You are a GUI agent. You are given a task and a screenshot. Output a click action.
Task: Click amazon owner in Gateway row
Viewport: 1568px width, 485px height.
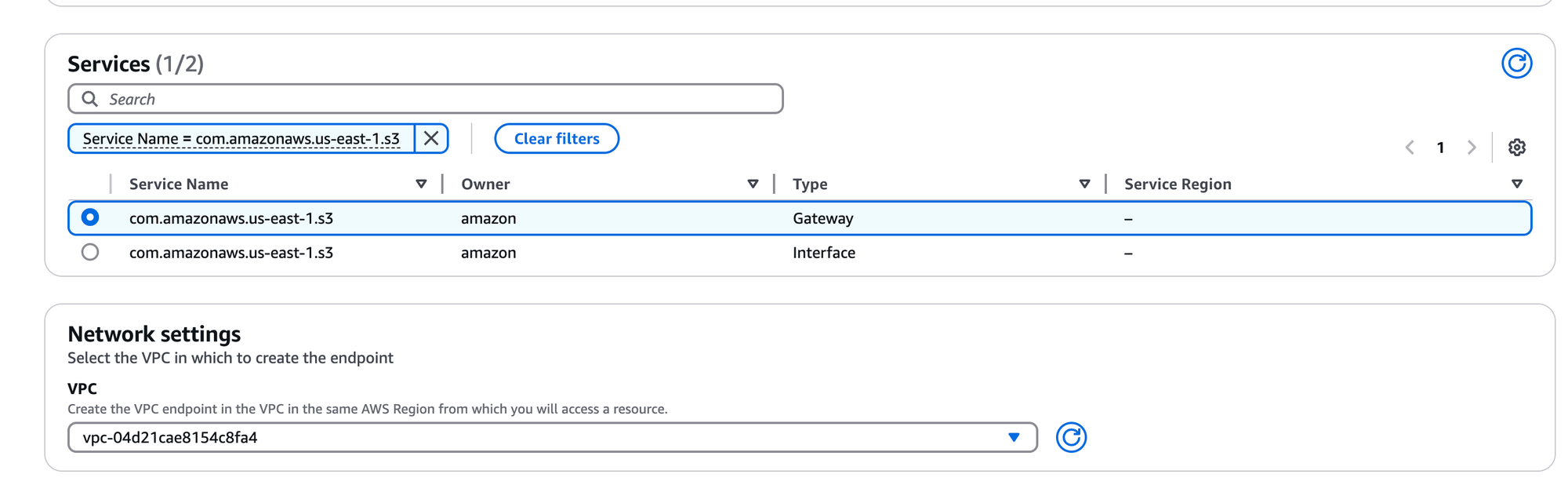coord(488,218)
